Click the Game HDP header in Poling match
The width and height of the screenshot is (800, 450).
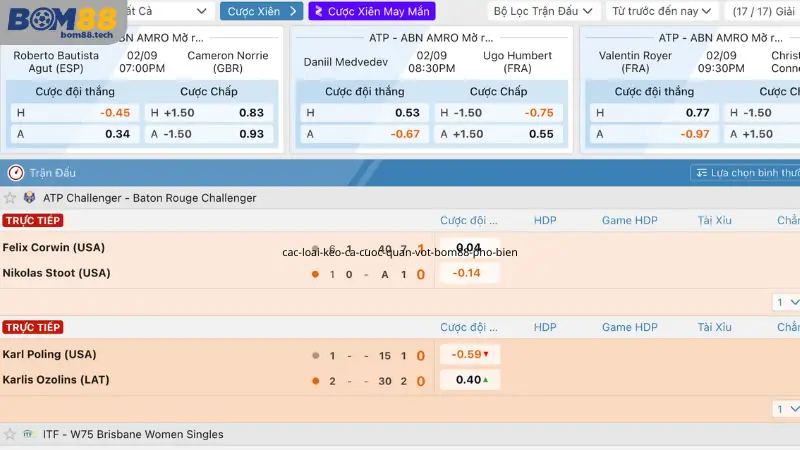coord(630,327)
